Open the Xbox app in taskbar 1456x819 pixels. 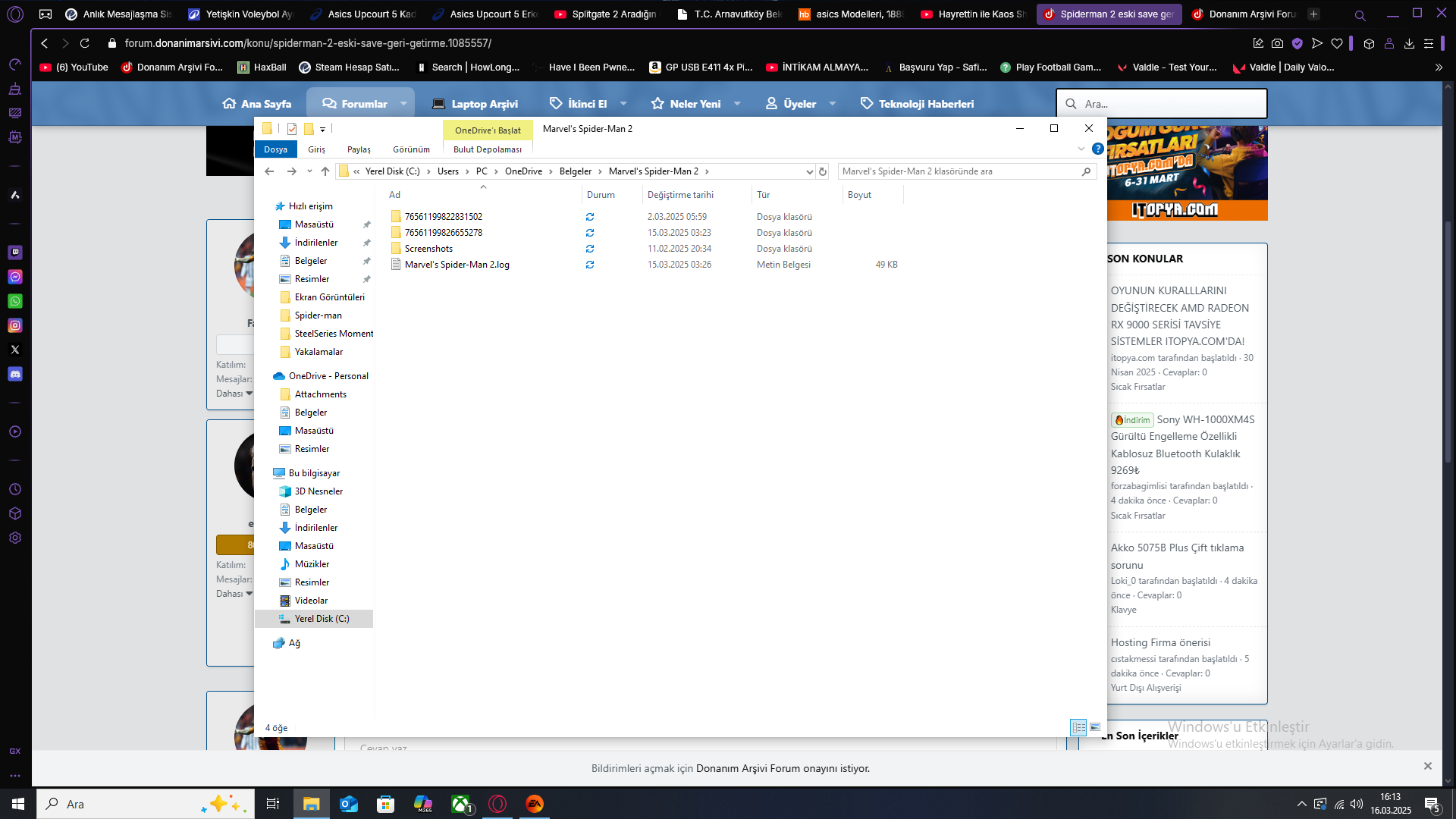pyautogui.click(x=460, y=804)
